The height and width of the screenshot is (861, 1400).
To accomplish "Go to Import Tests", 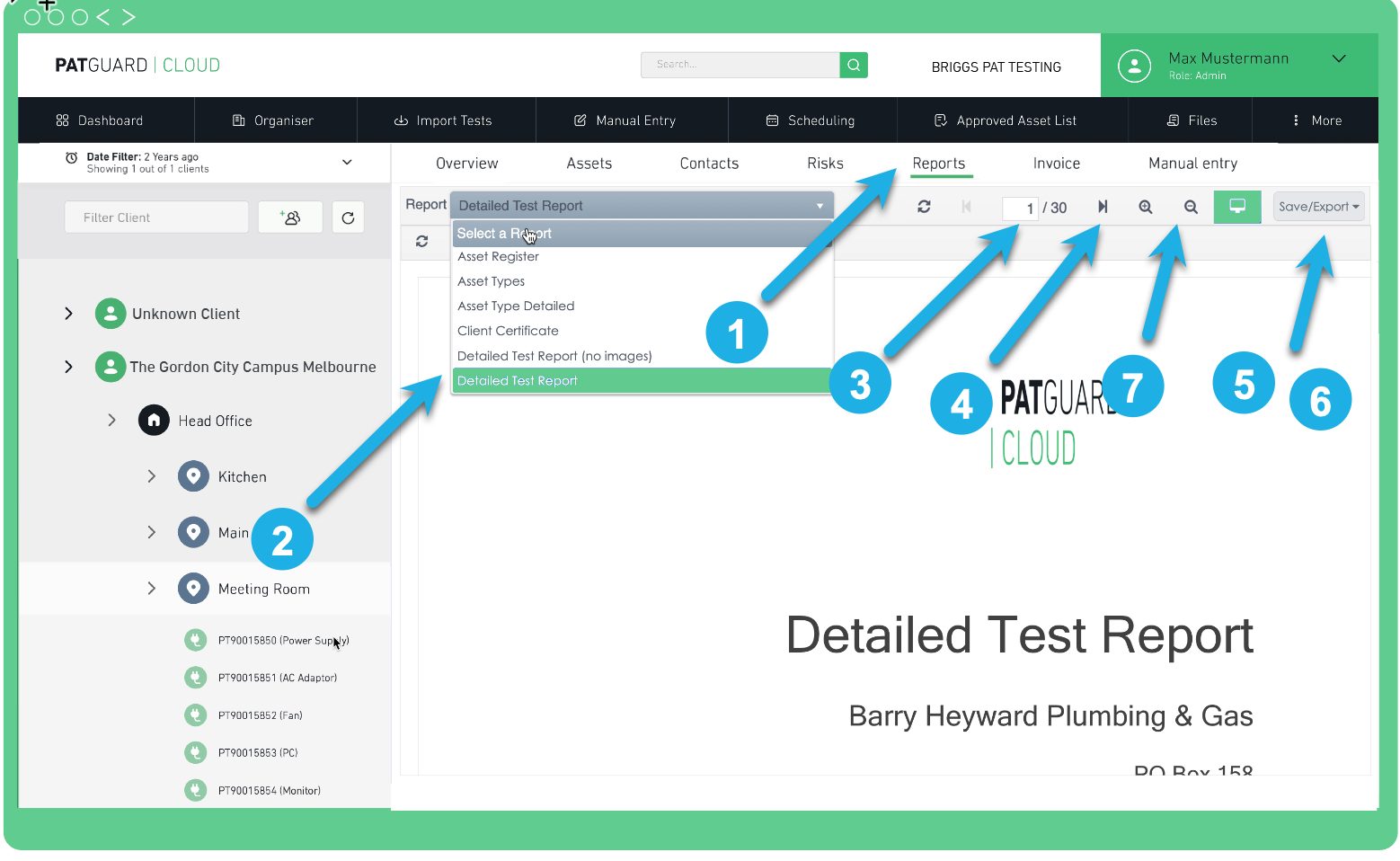I will (443, 120).
